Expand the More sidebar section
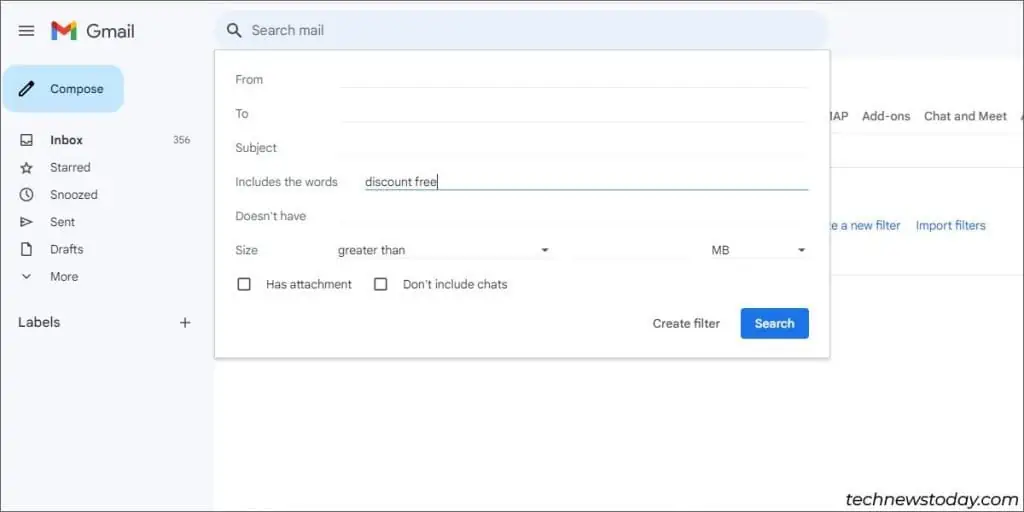 (x=64, y=277)
